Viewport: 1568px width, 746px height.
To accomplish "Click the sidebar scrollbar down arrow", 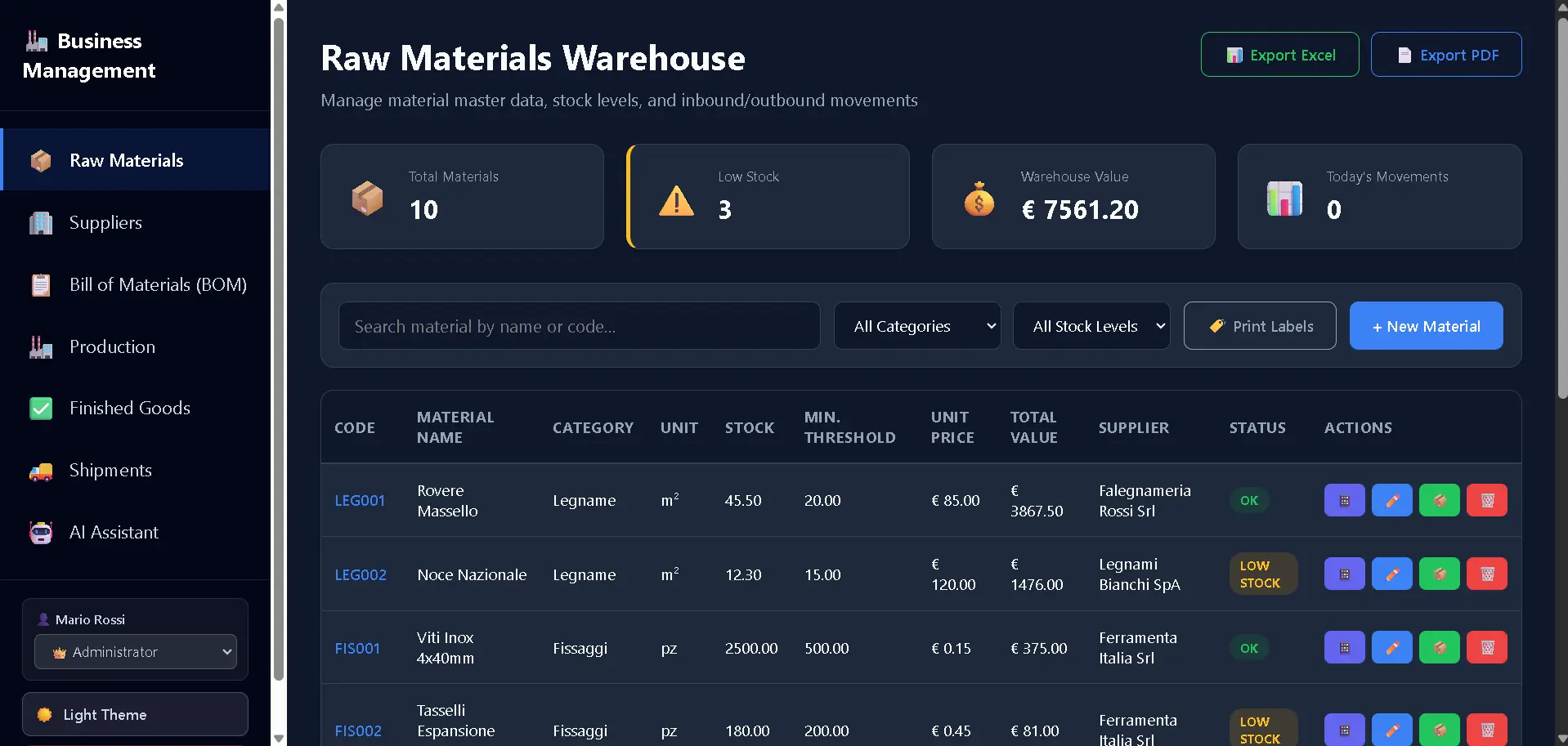I will coord(279,739).
